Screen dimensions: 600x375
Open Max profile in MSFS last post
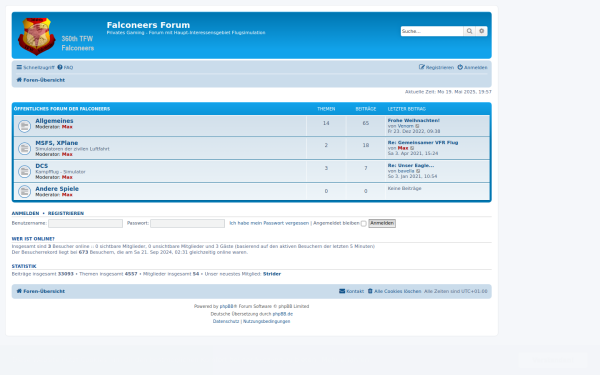click(x=403, y=148)
